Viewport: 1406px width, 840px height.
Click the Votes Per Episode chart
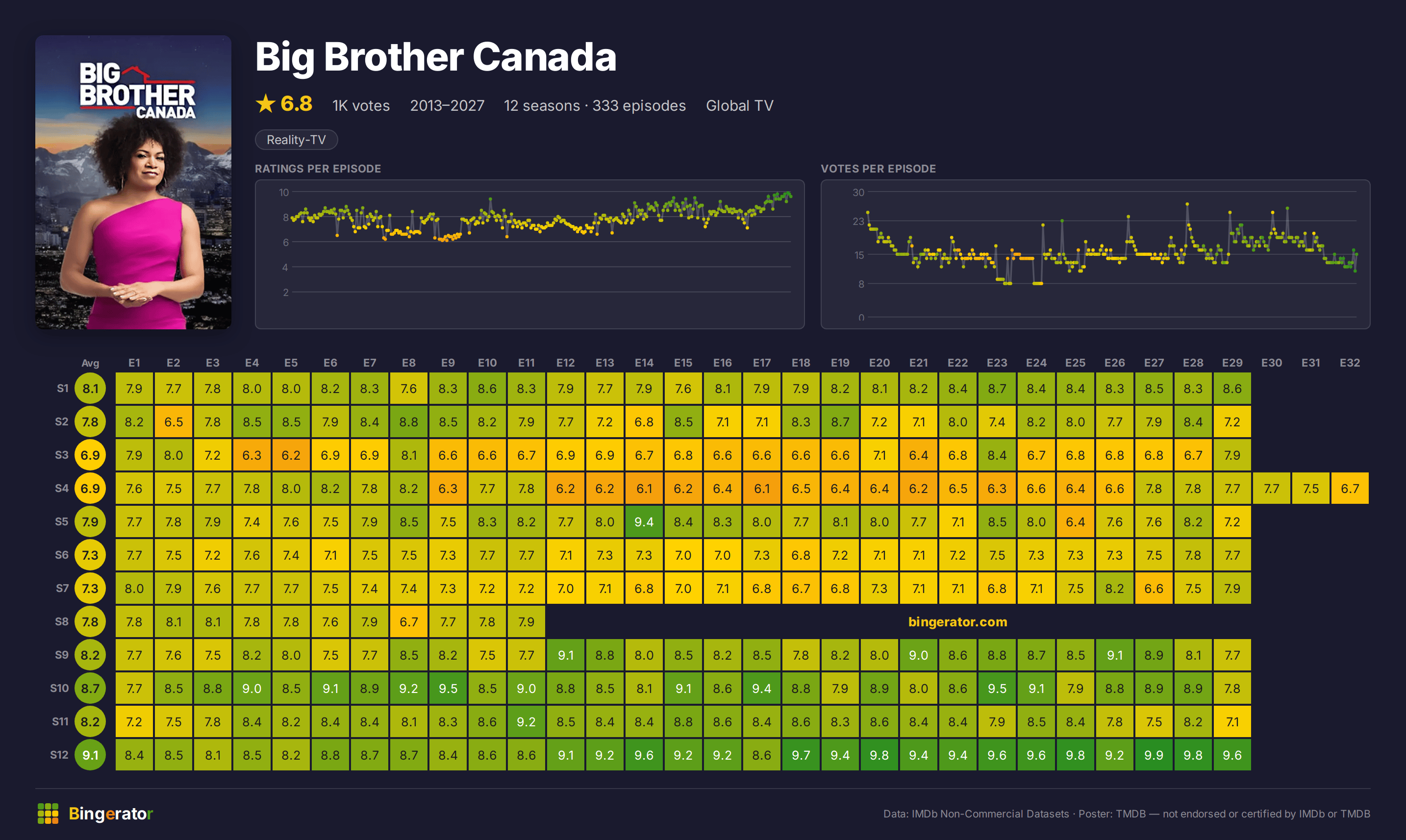[x=1095, y=254]
